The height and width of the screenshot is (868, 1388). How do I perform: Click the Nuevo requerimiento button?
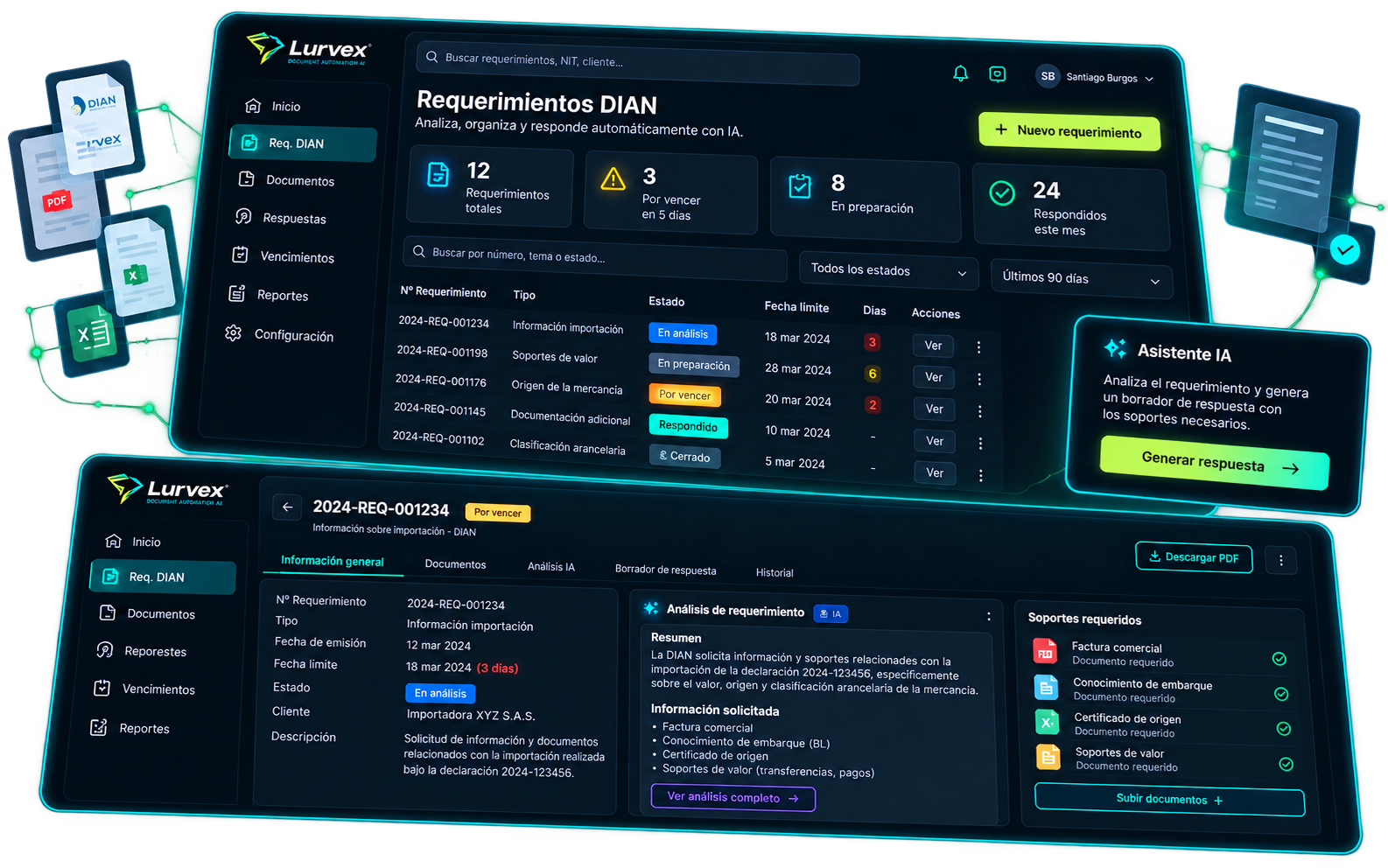(x=1069, y=131)
